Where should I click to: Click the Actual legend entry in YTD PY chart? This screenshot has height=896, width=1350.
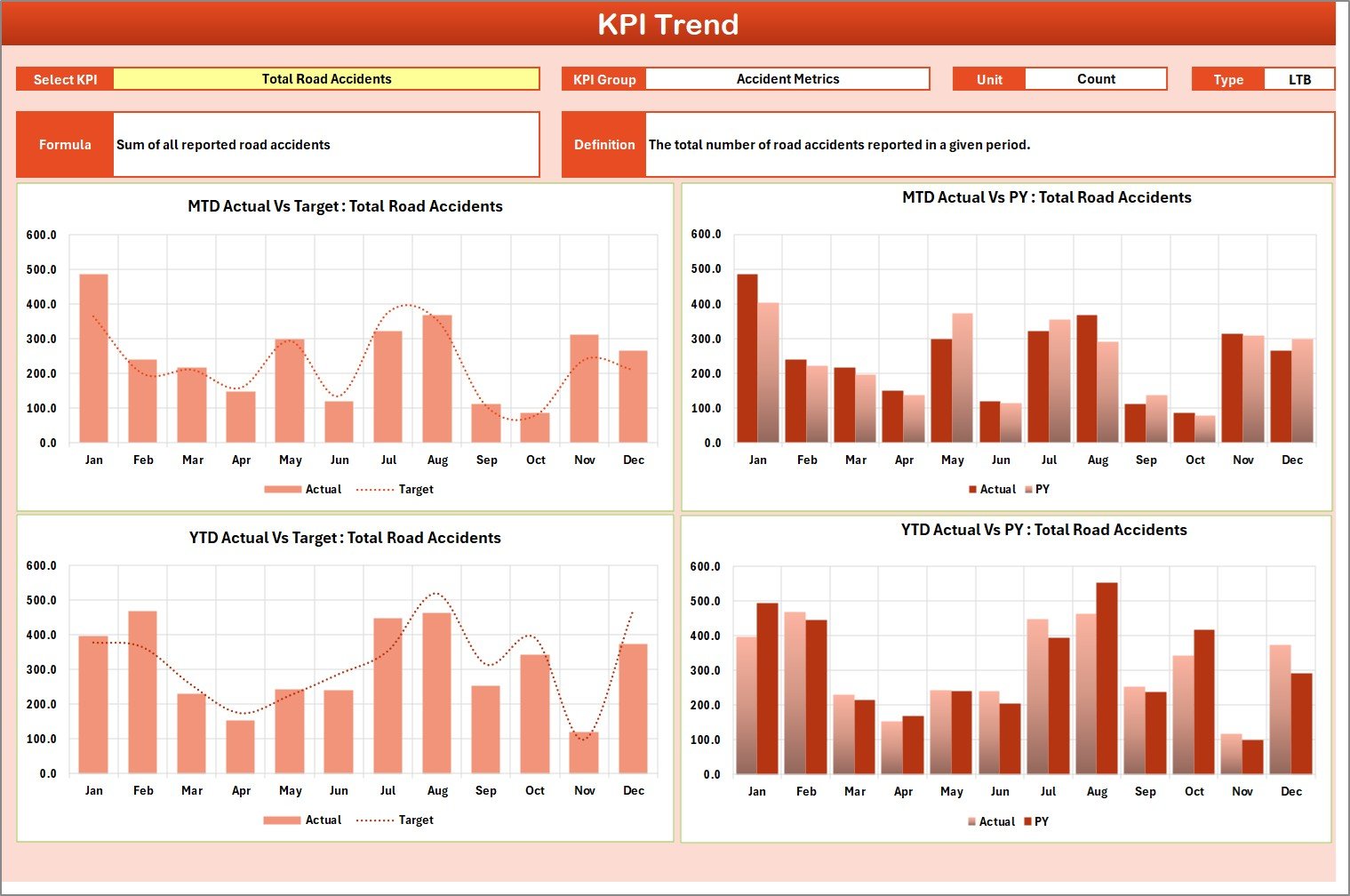point(995,822)
